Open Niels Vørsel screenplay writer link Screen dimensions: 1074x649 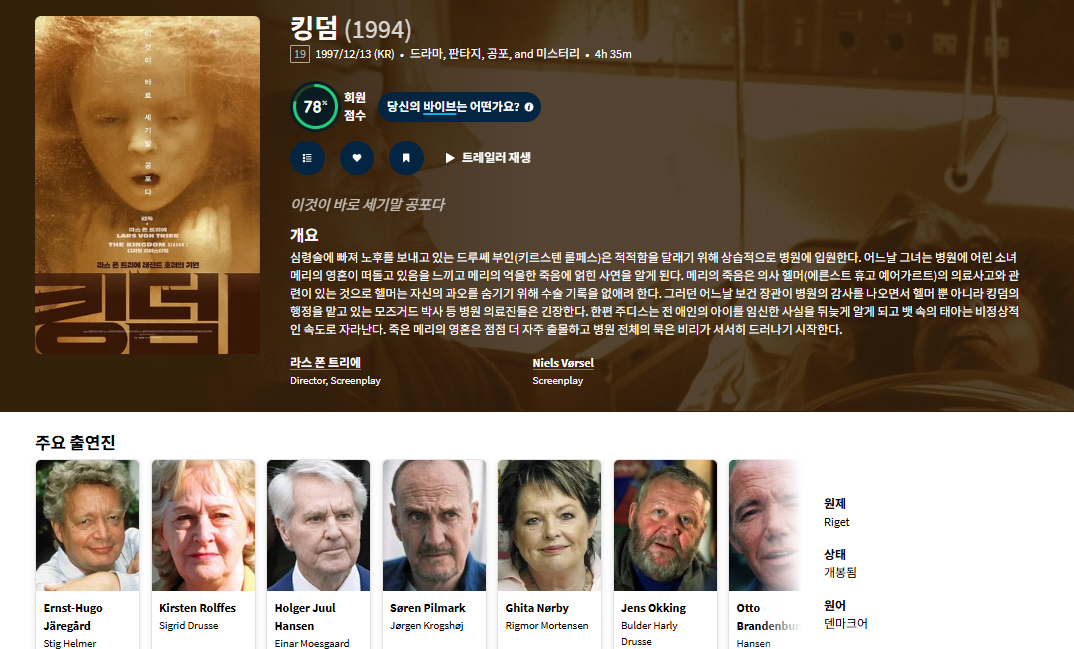(x=563, y=363)
